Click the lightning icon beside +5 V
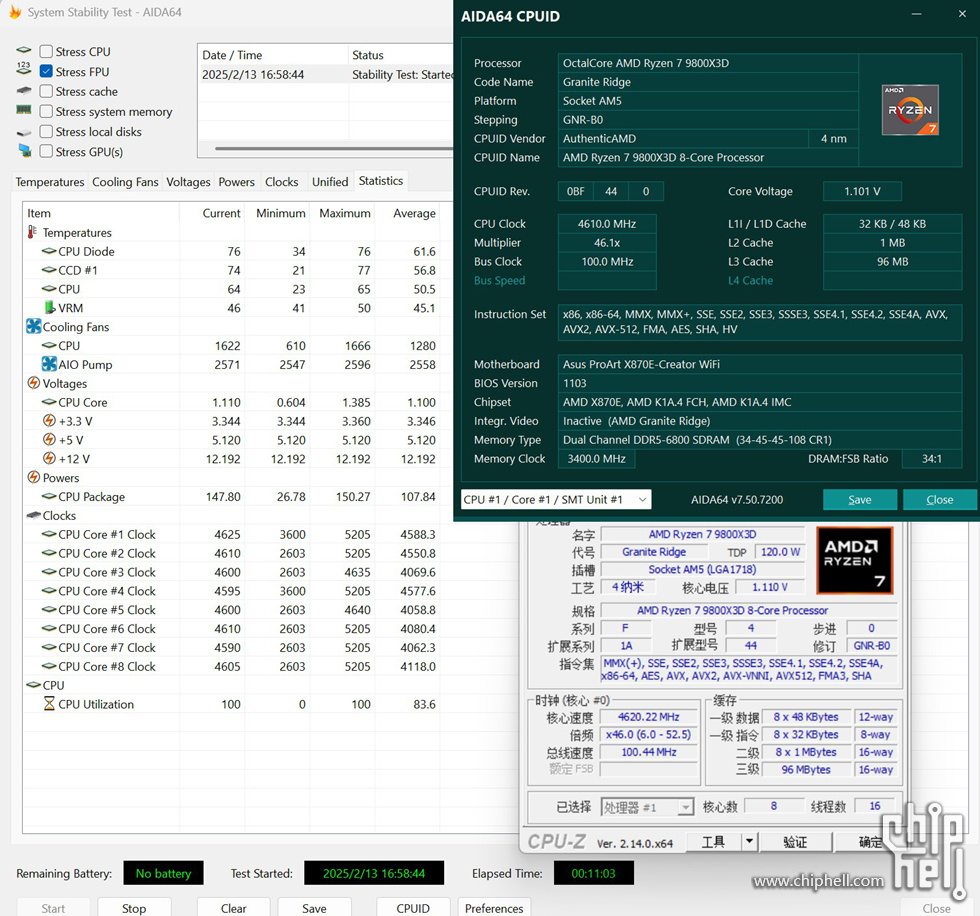Screen dimensions: 980x916 pos(49,439)
